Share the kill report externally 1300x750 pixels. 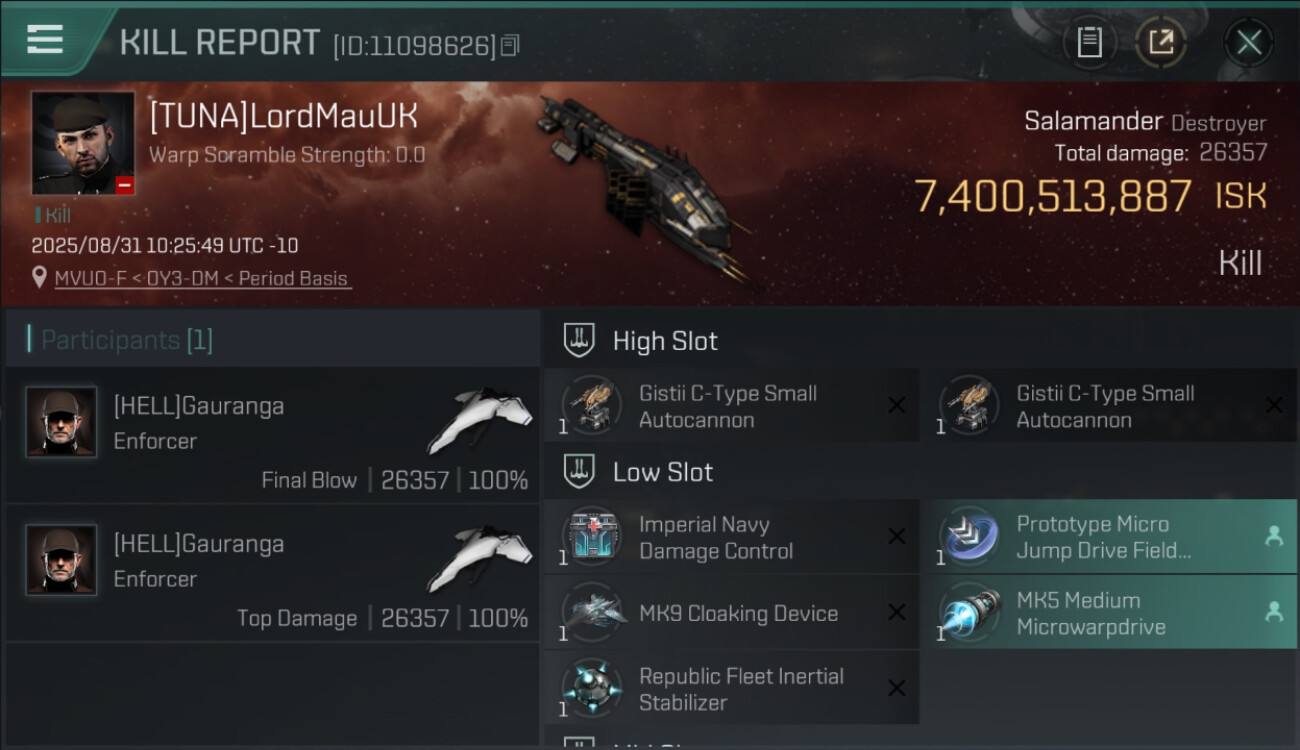coord(1160,42)
